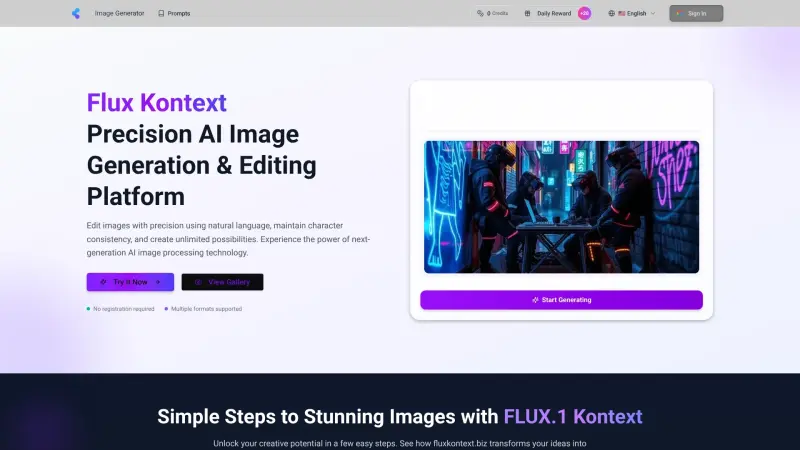Image resolution: width=800 pixels, height=450 pixels.
Task: Click the Daily Reward gift icon
Action: click(x=528, y=13)
